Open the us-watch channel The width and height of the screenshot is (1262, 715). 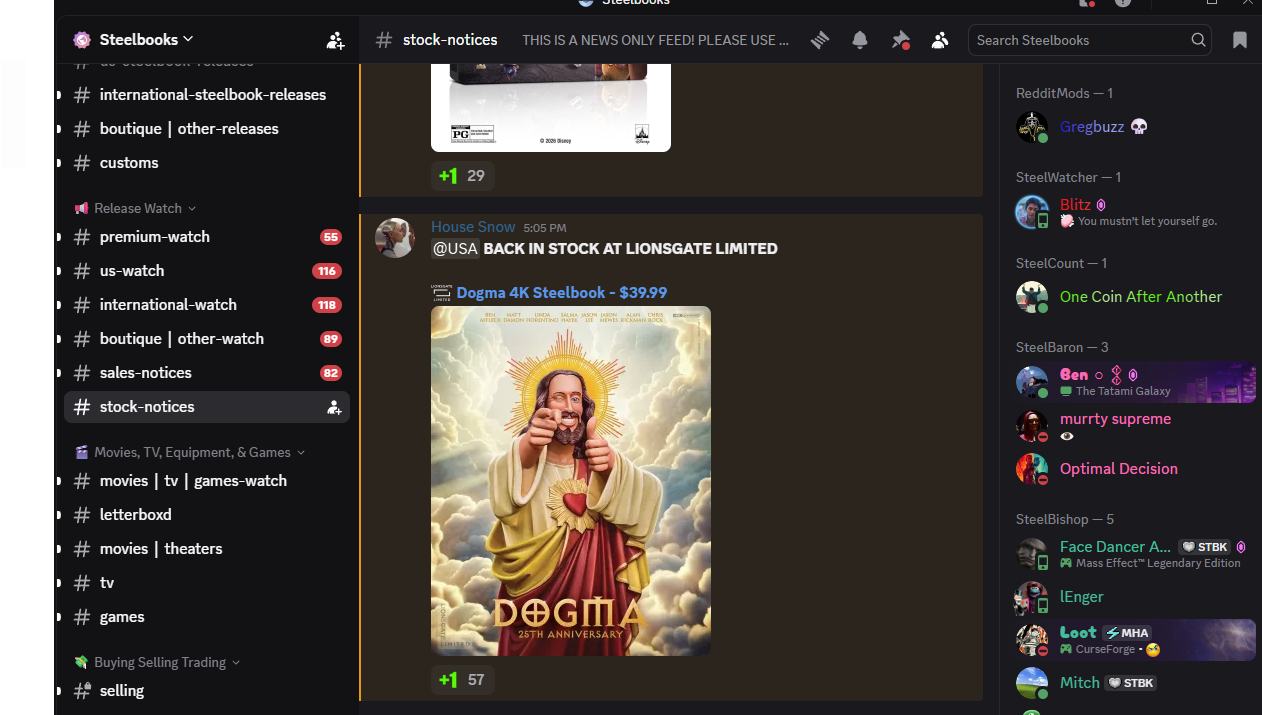[x=207, y=271]
